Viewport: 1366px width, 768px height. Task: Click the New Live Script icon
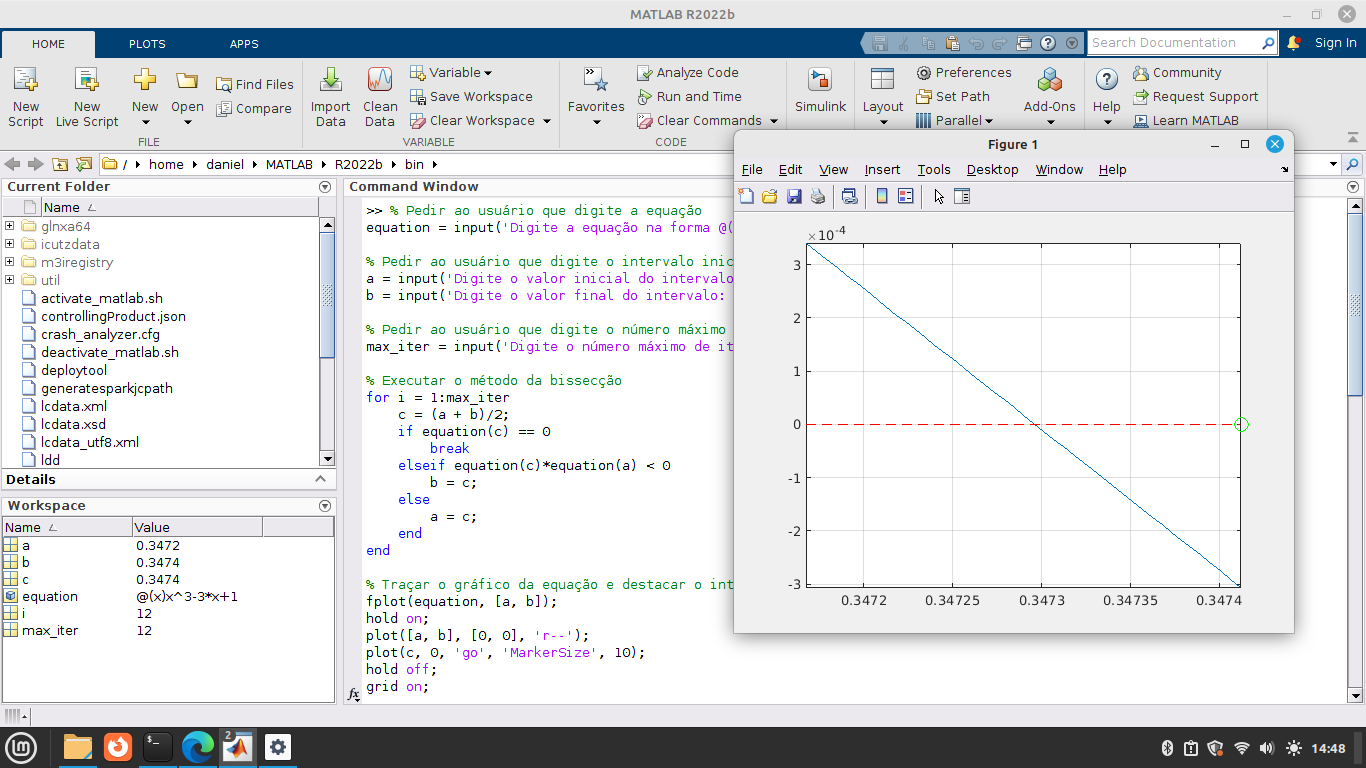[x=87, y=80]
